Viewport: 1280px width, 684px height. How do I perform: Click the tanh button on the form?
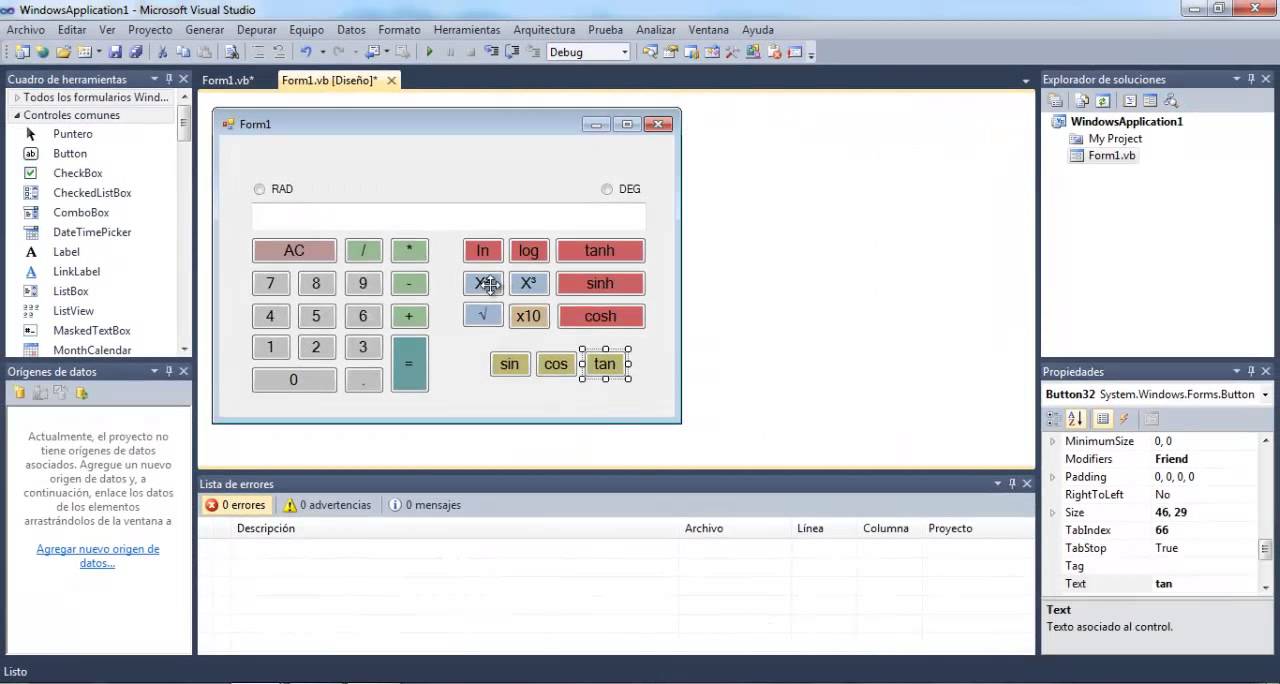click(x=600, y=251)
